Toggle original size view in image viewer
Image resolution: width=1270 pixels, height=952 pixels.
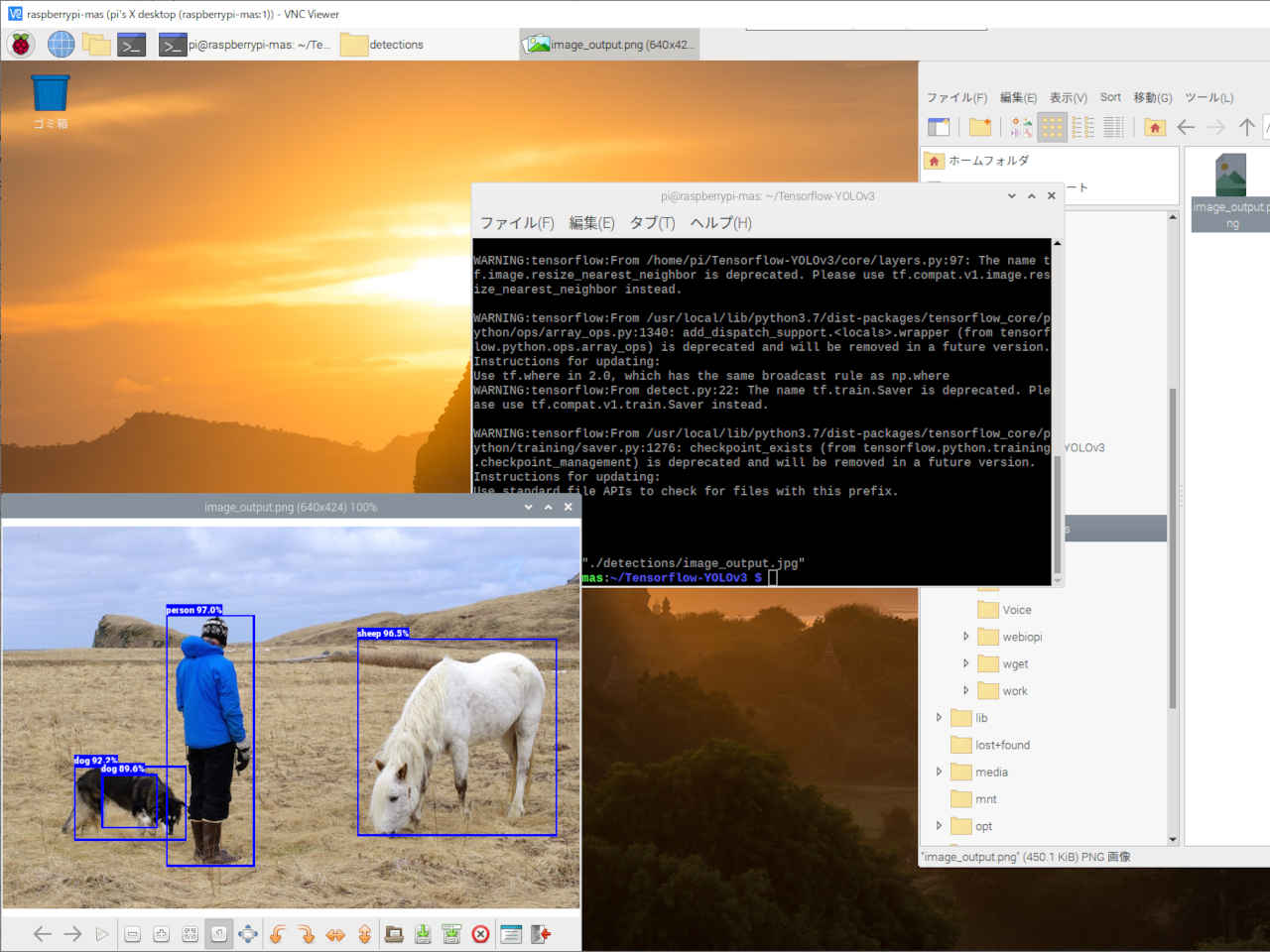coord(219,934)
